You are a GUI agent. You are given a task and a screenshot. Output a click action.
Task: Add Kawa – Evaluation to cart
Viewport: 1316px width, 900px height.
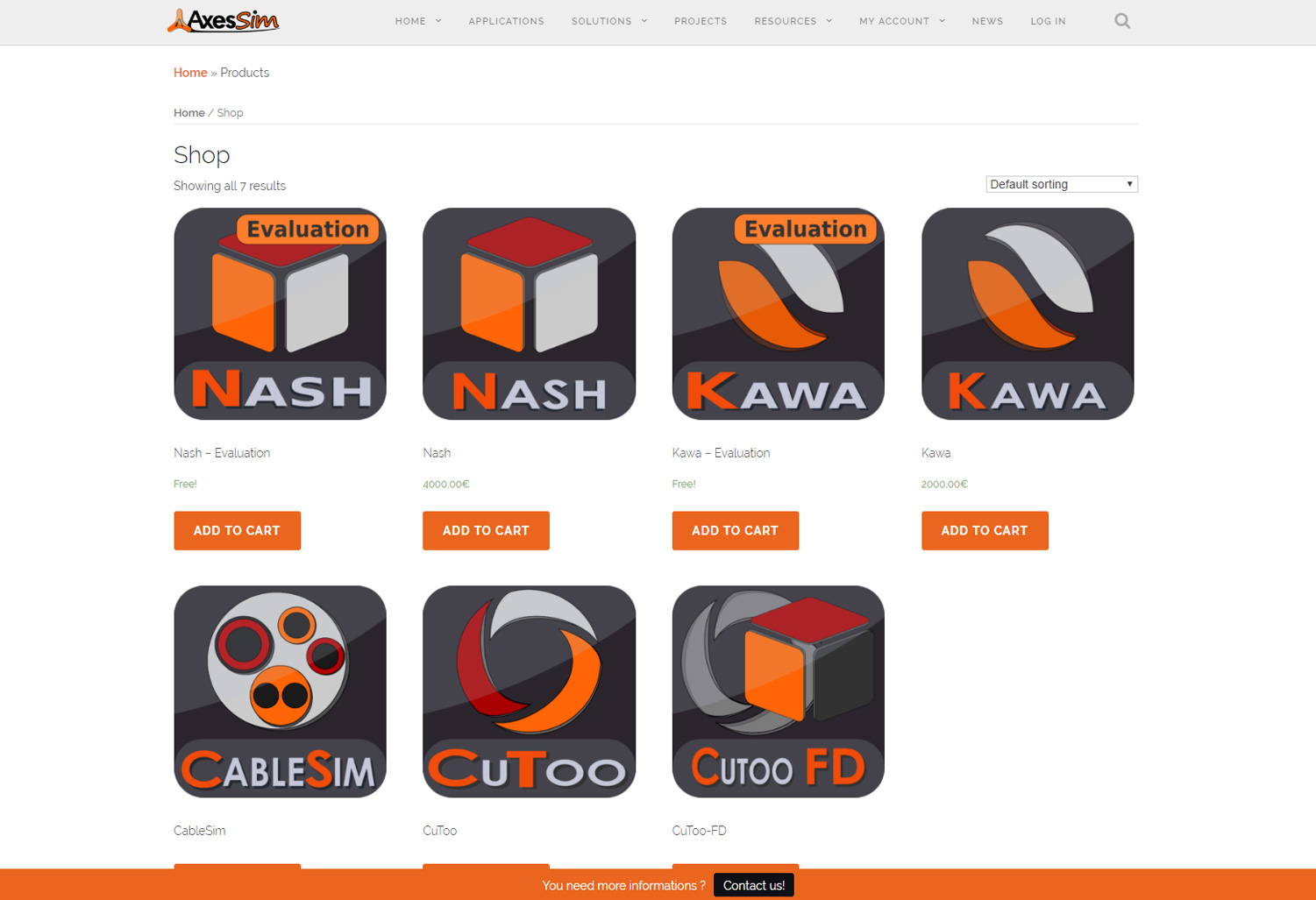pyautogui.click(x=735, y=530)
